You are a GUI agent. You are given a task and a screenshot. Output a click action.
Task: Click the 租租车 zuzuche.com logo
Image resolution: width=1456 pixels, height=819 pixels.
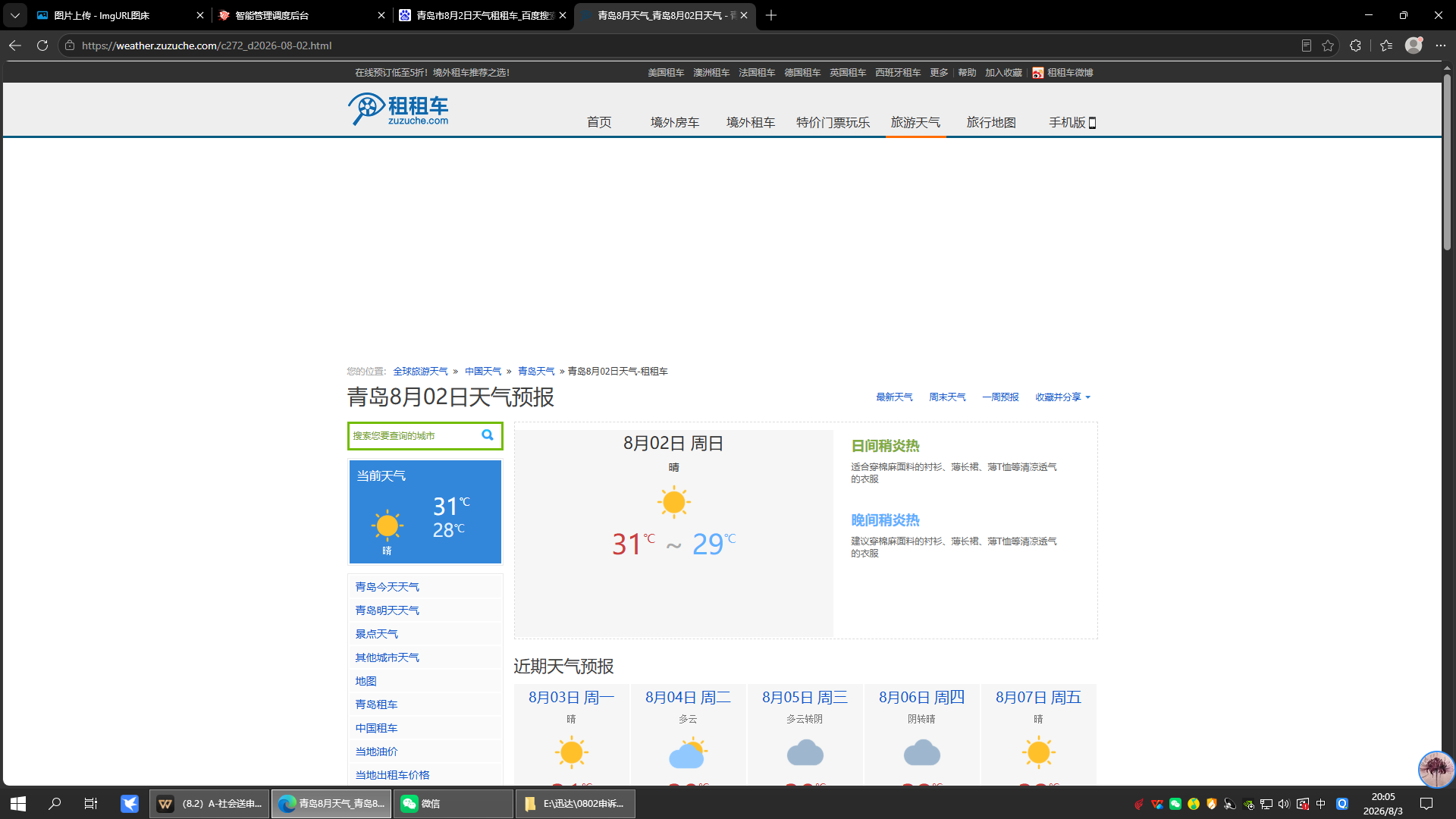click(x=398, y=109)
